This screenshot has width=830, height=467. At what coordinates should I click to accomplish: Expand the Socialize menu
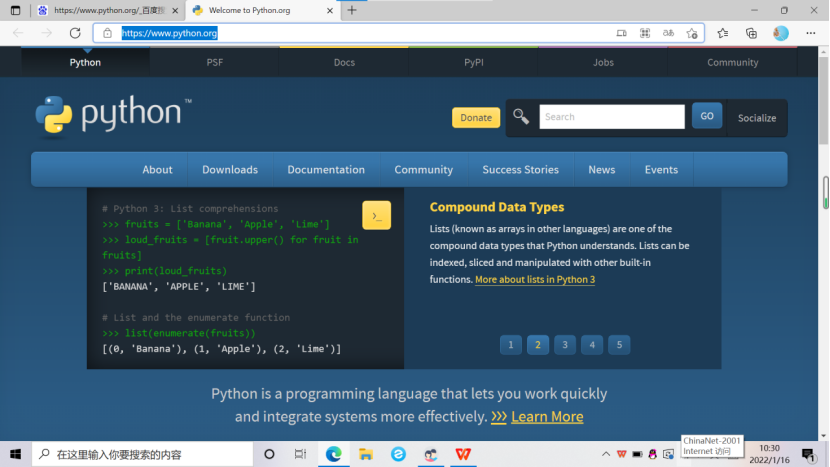757,118
